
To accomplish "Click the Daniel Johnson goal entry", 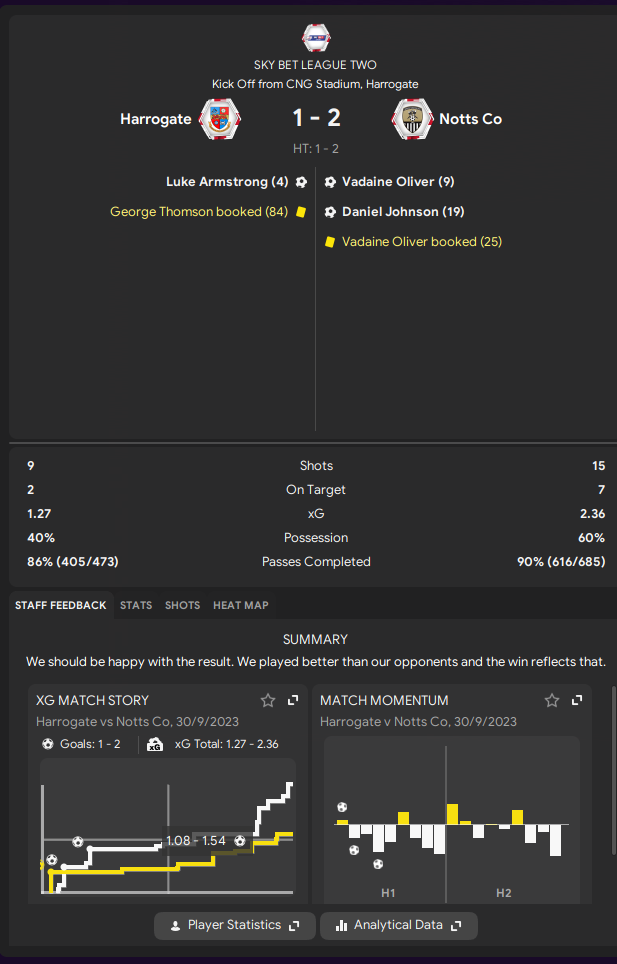I will coord(395,212).
